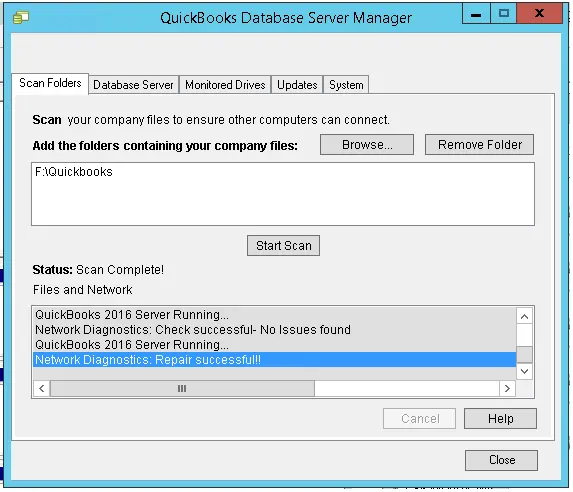Minimize the Database Server Manager window
This screenshot has width=573, height=492.
tap(476, 15)
